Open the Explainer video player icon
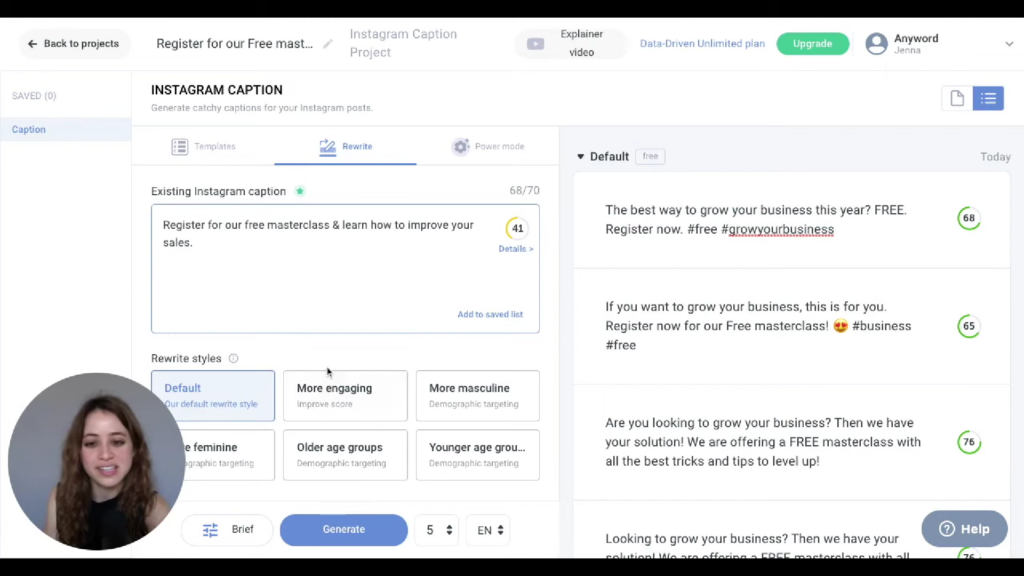1024x576 pixels. tap(534, 43)
